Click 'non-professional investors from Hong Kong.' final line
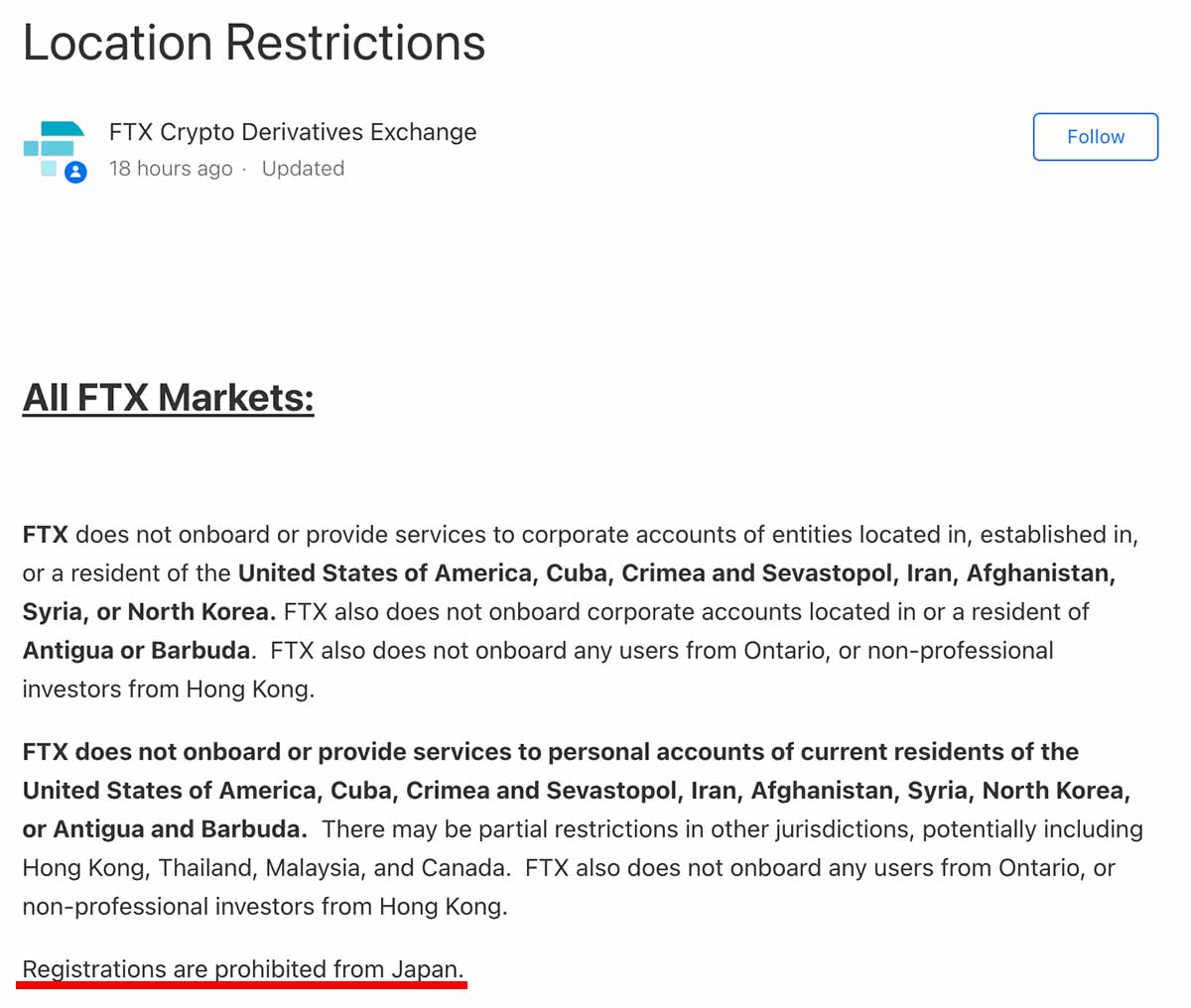Viewport: 1191px width, 1008px height. click(265, 907)
